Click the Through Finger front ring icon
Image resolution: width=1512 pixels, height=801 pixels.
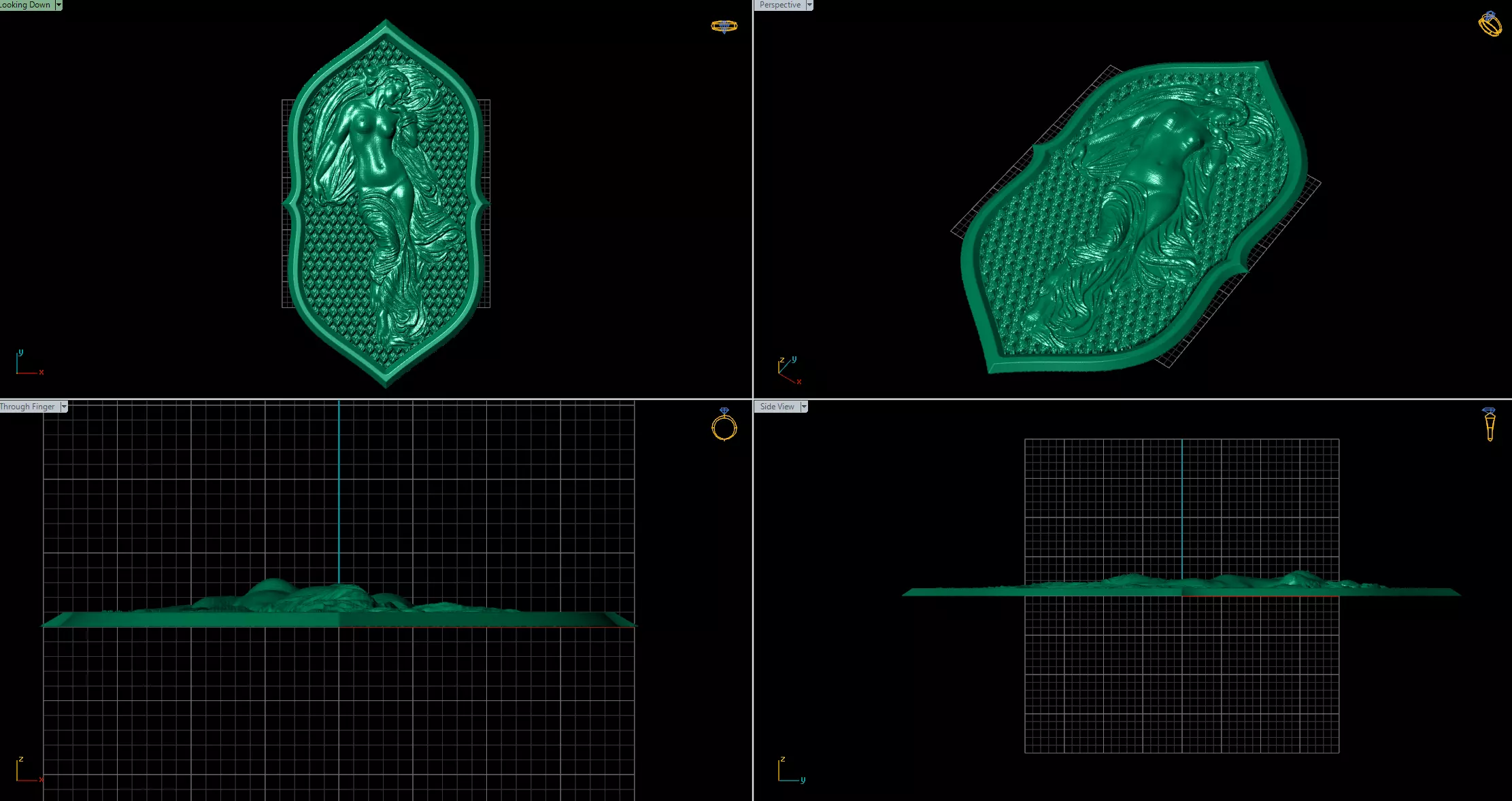(x=724, y=425)
